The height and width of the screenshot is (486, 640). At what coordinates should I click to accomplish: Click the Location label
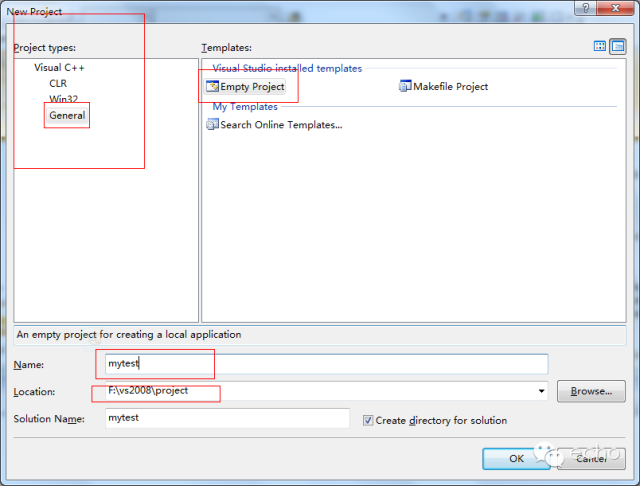point(34,392)
